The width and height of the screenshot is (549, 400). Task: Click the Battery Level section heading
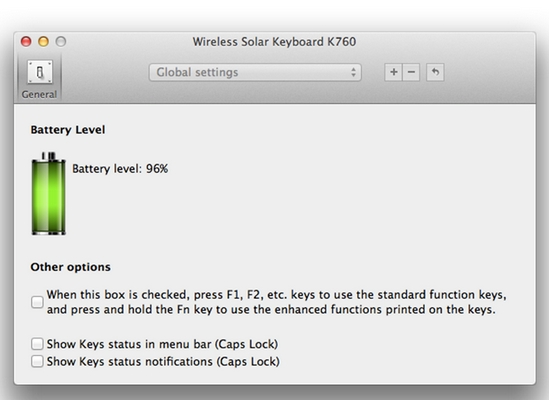(68, 130)
